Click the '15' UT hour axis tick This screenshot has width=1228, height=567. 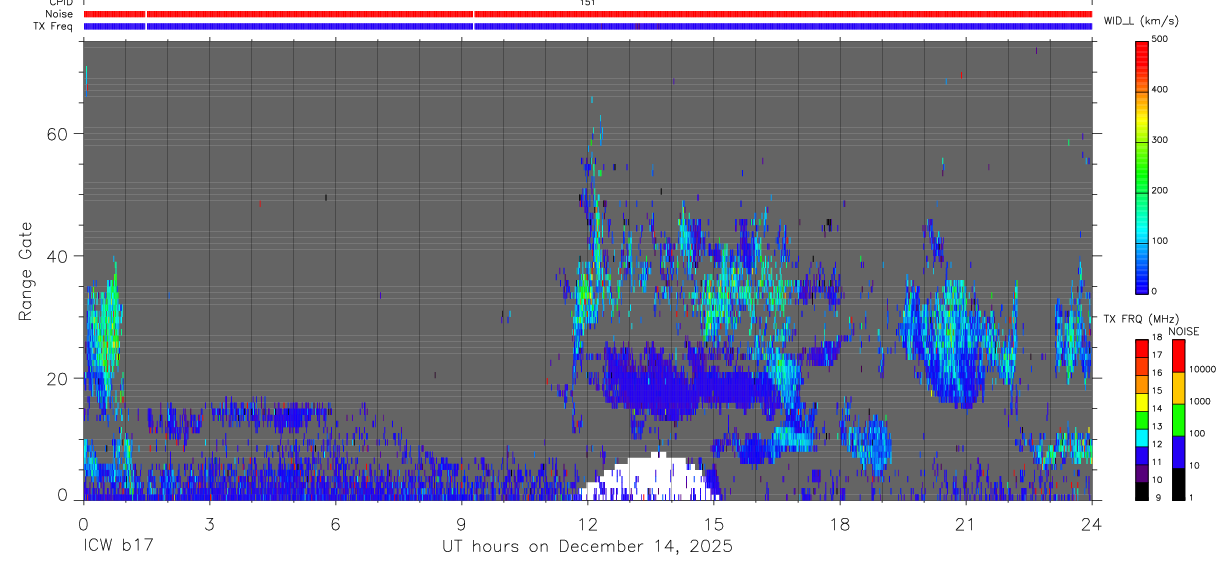714,522
